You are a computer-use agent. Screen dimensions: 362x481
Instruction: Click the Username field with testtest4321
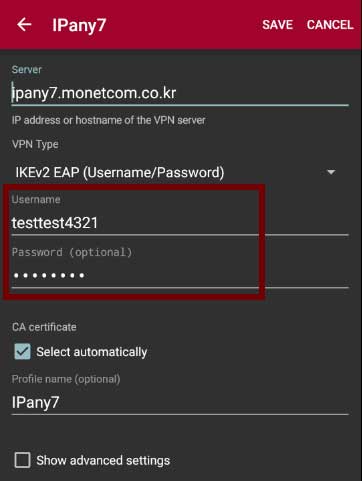180,223
